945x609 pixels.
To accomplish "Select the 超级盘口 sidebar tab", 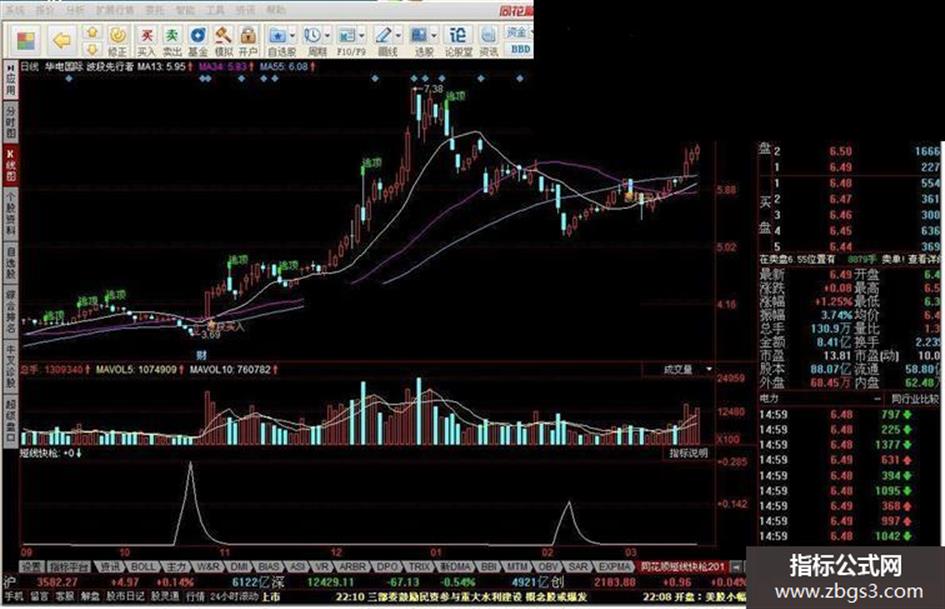I will [10, 420].
